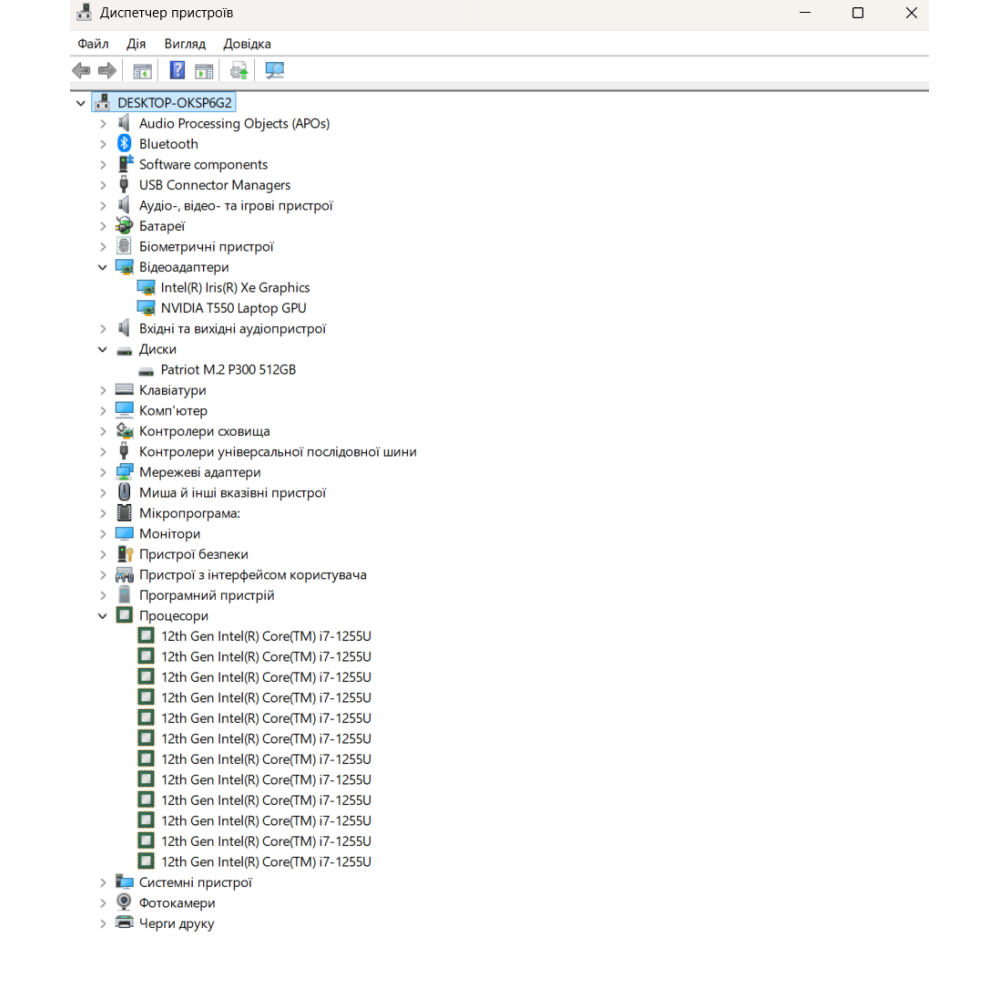Open the Вигляд menu

[x=184, y=44]
